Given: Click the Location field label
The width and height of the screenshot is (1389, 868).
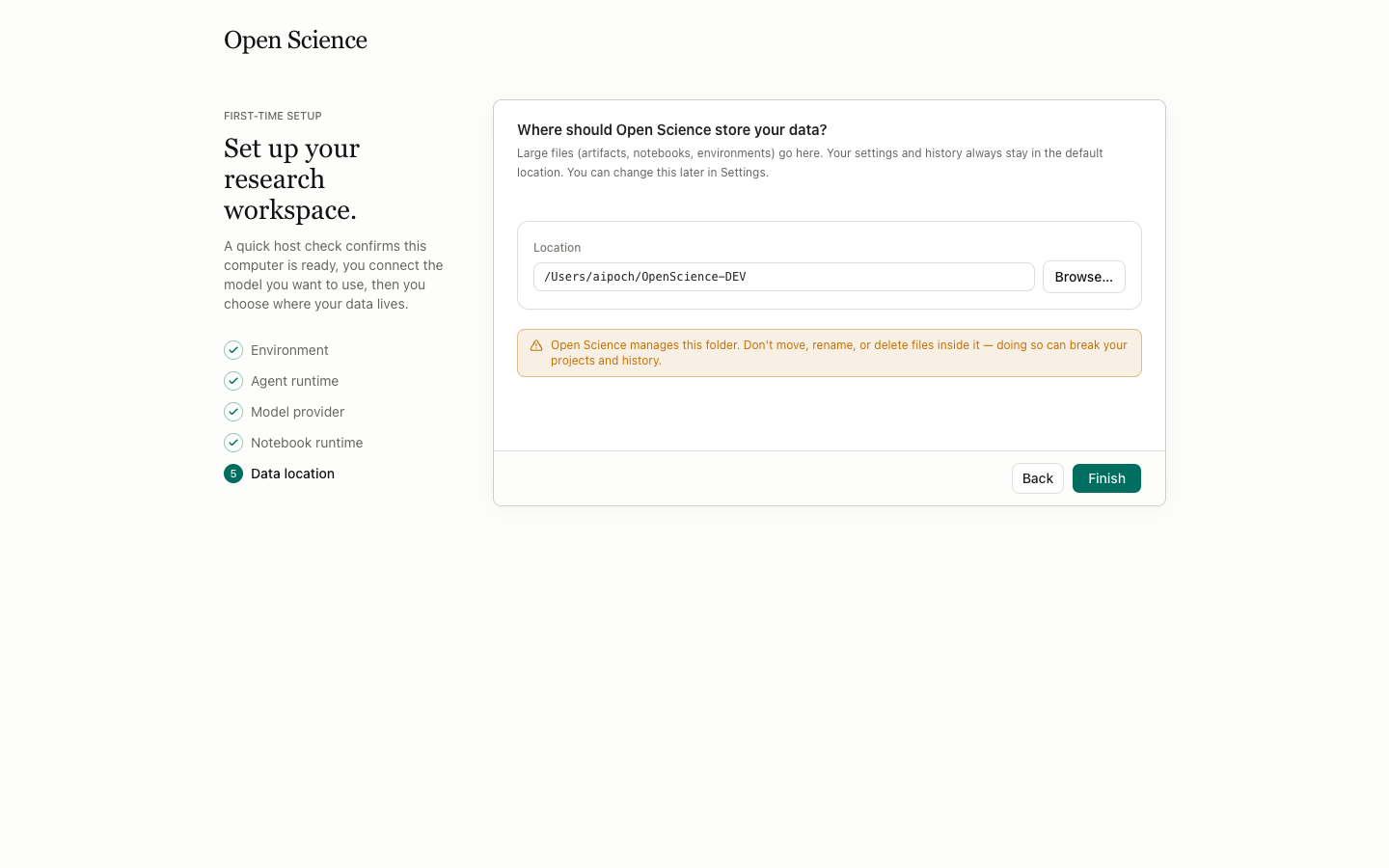Looking at the screenshot, I should (x=558, y=248).
